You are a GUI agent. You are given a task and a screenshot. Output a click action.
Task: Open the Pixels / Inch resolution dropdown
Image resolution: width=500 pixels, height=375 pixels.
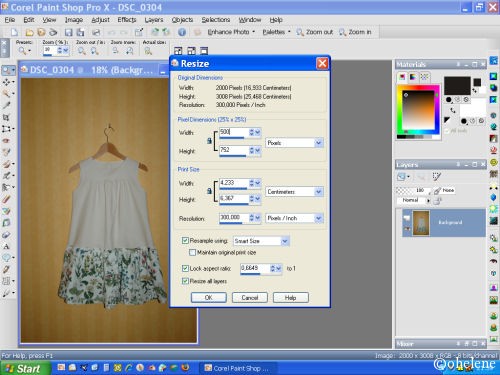coord(318,218)
